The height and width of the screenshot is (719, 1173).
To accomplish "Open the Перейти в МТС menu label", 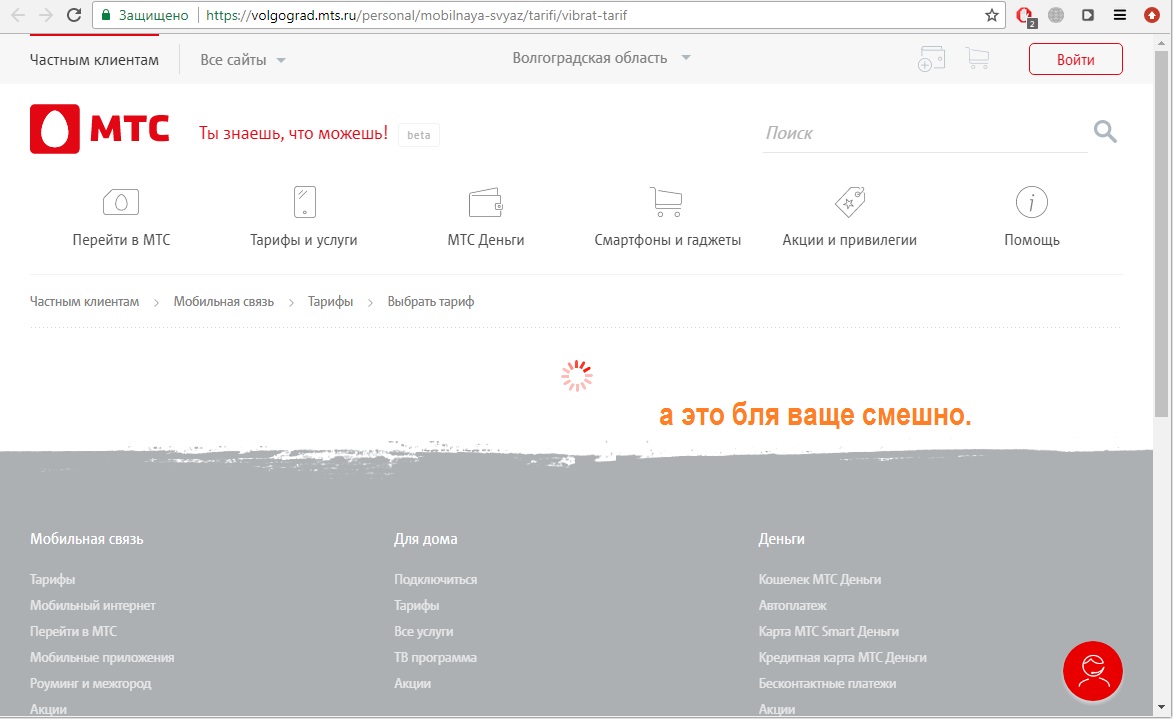I will [x=121, y=240].
